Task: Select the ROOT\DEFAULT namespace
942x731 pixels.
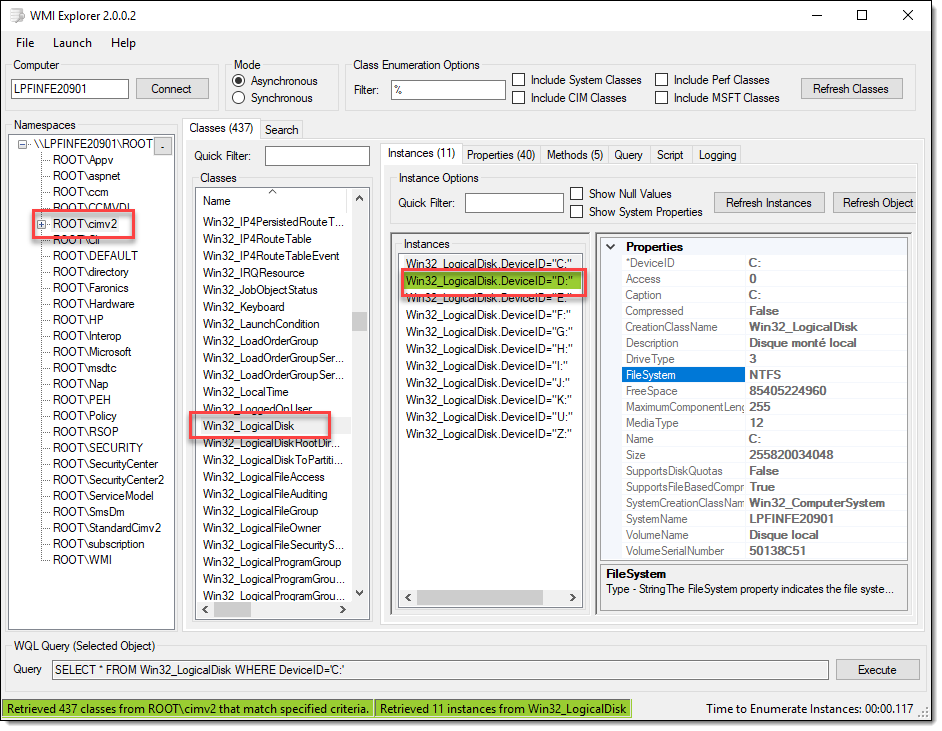Action: [x=95, y=256]
